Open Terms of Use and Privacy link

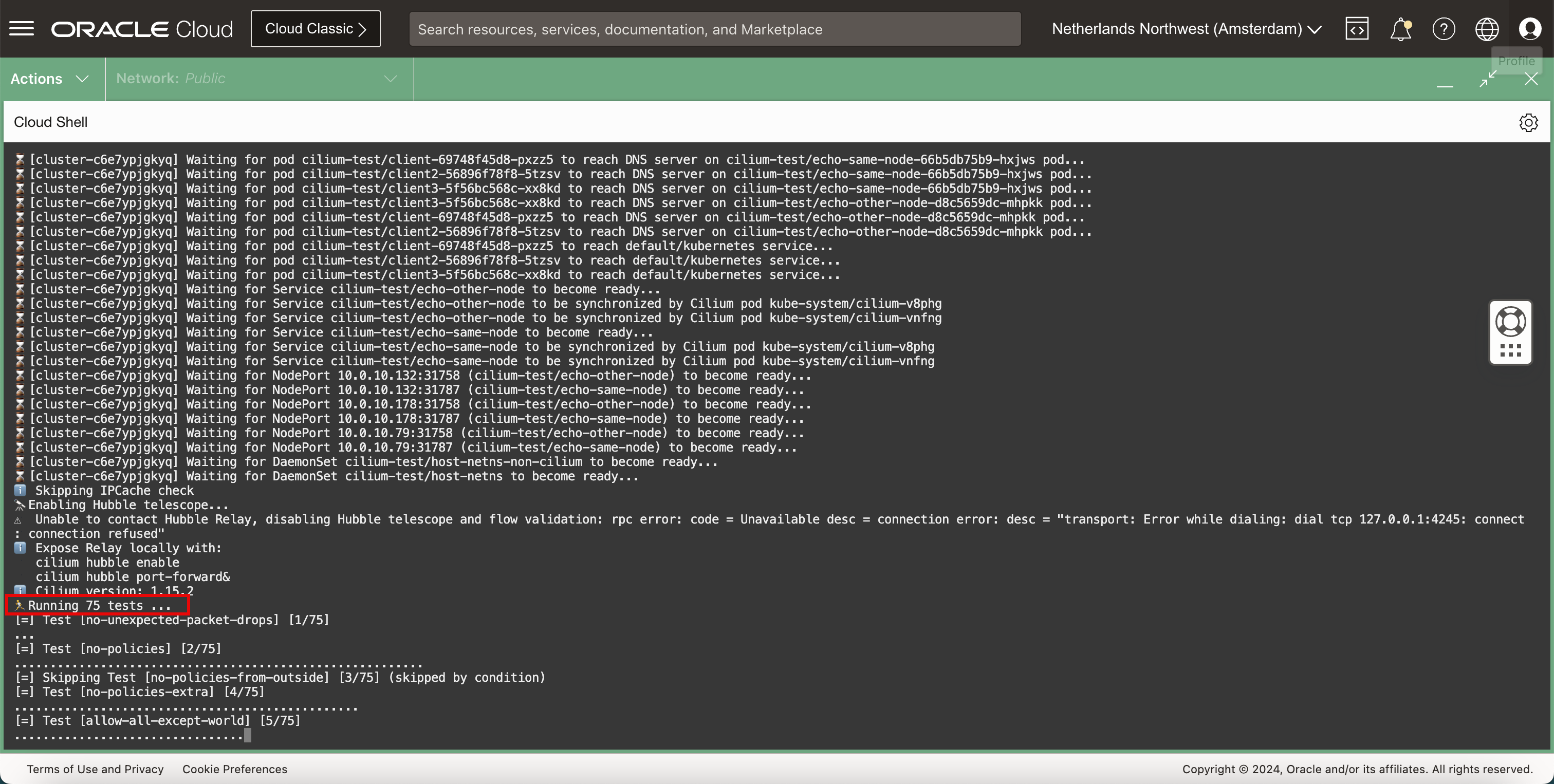tap(95, 769)
